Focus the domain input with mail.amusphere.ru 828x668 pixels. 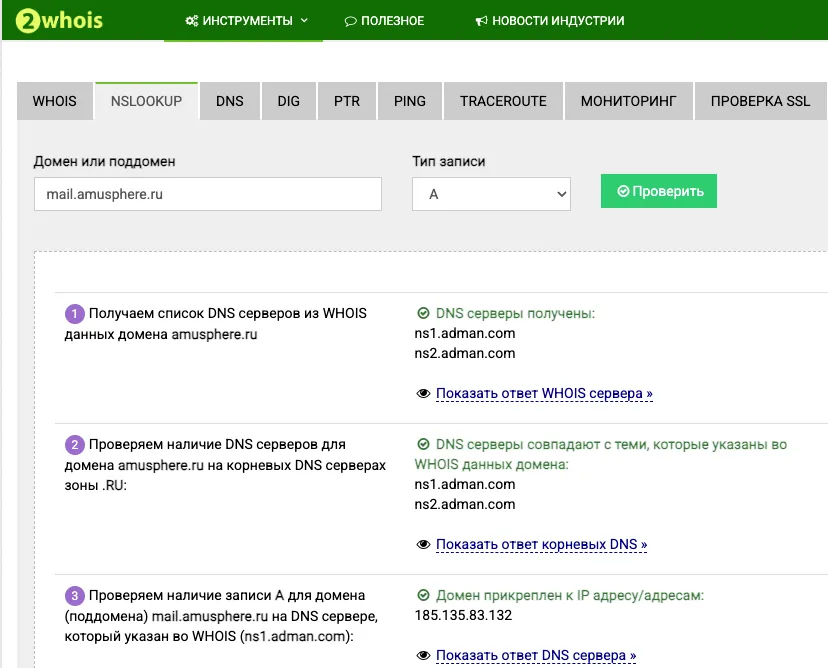[x=208, y=194]
